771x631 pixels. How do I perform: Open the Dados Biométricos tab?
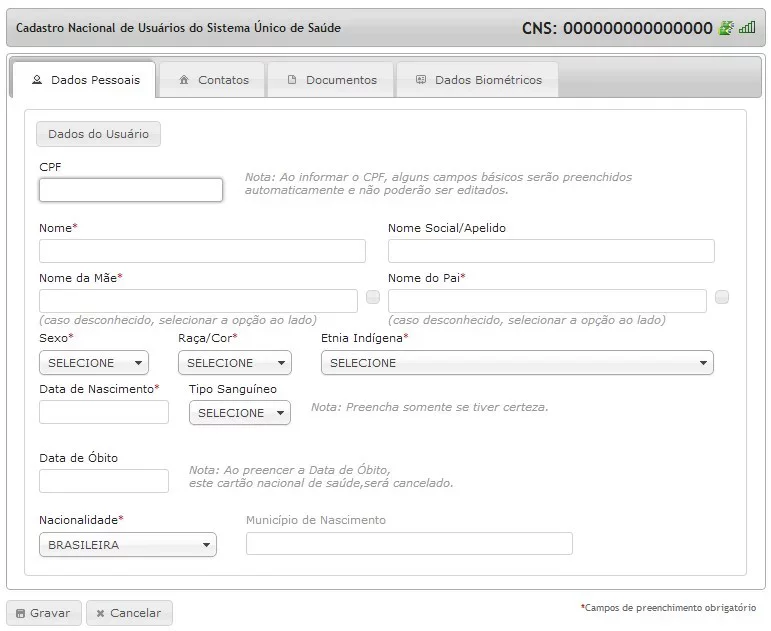click(477, 80)
